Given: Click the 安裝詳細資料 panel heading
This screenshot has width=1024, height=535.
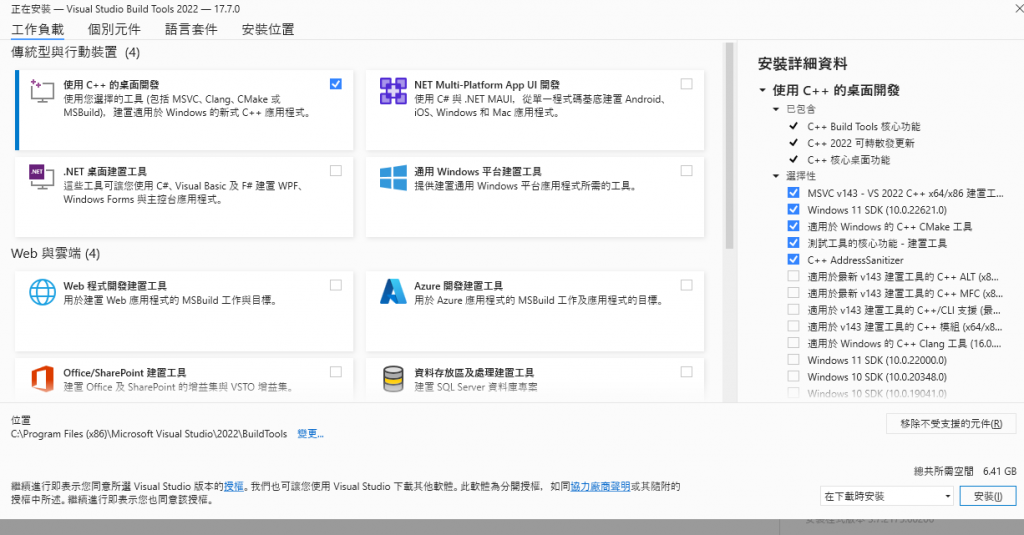Looking at the screenshot, I should [x=803, y=63].
